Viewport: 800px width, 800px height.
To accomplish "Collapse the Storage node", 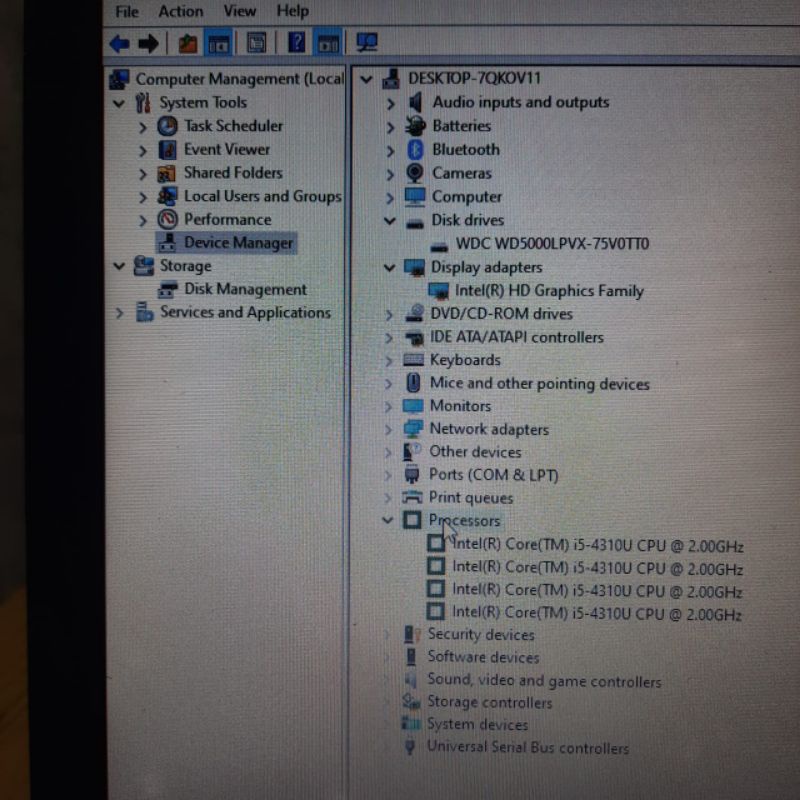I will click(119, 266).
